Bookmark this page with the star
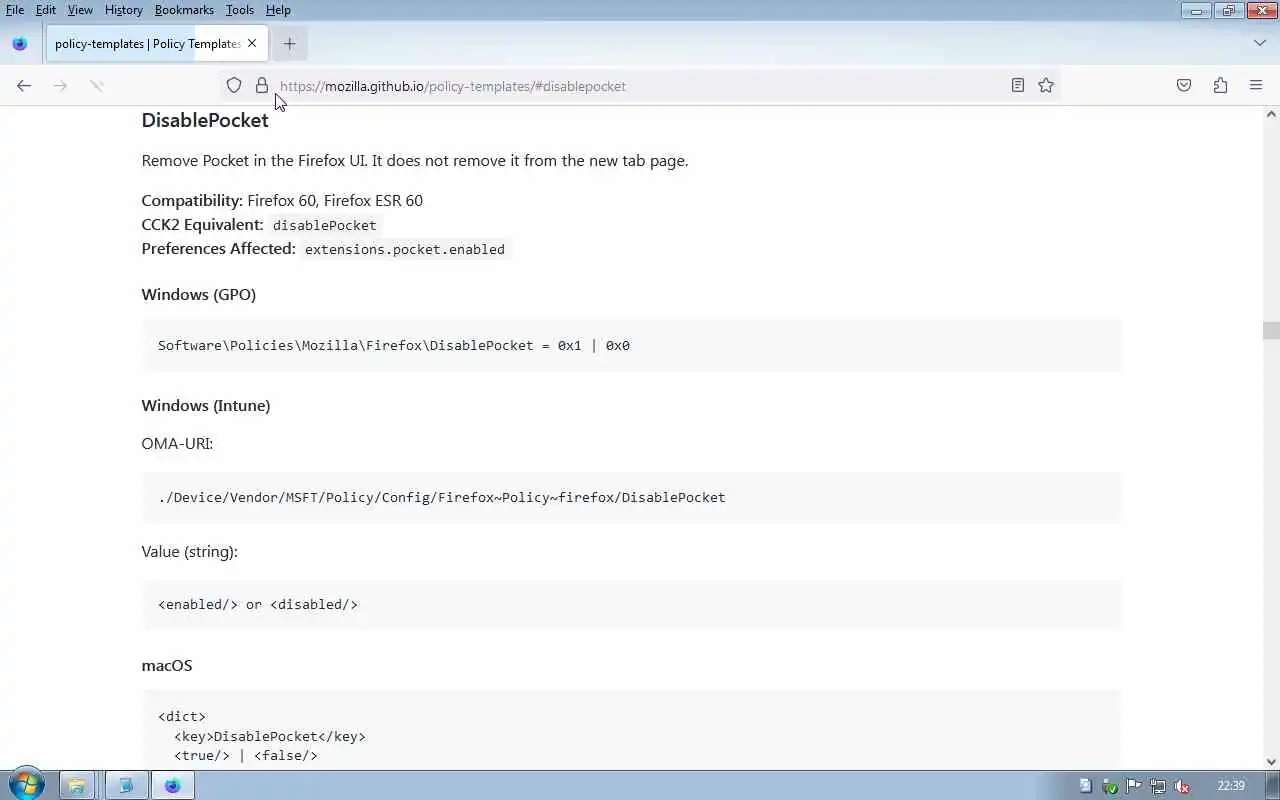This screenshot has width=1280, height=800. 1046,86
